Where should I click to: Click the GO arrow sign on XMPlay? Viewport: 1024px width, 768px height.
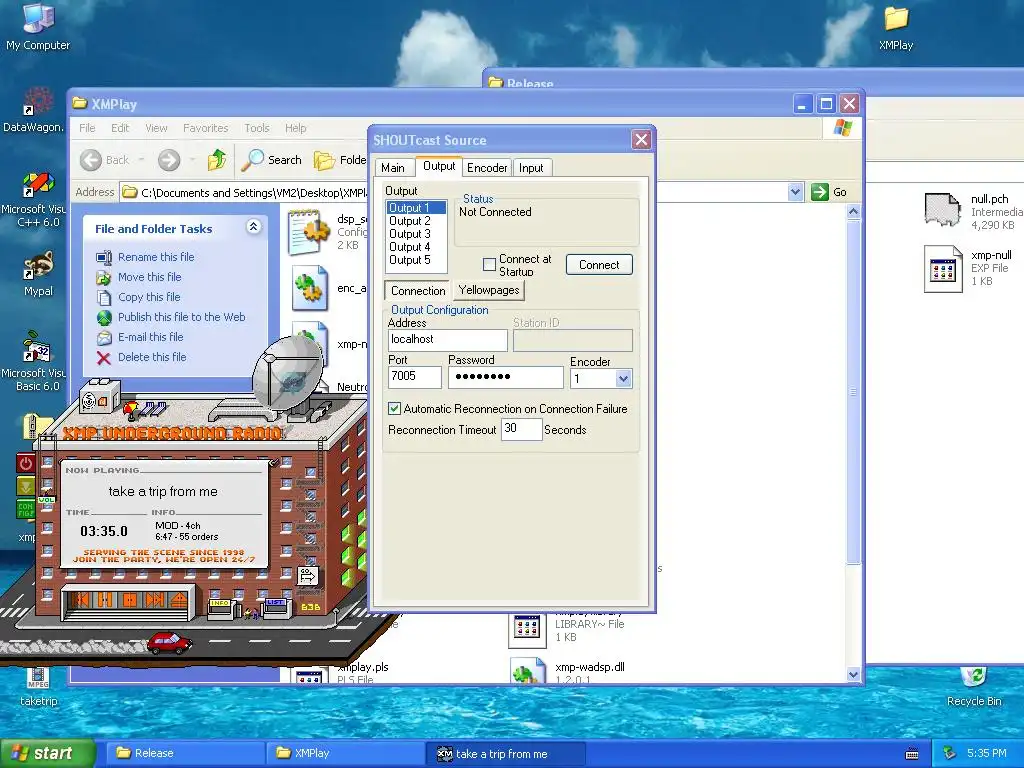308,576
